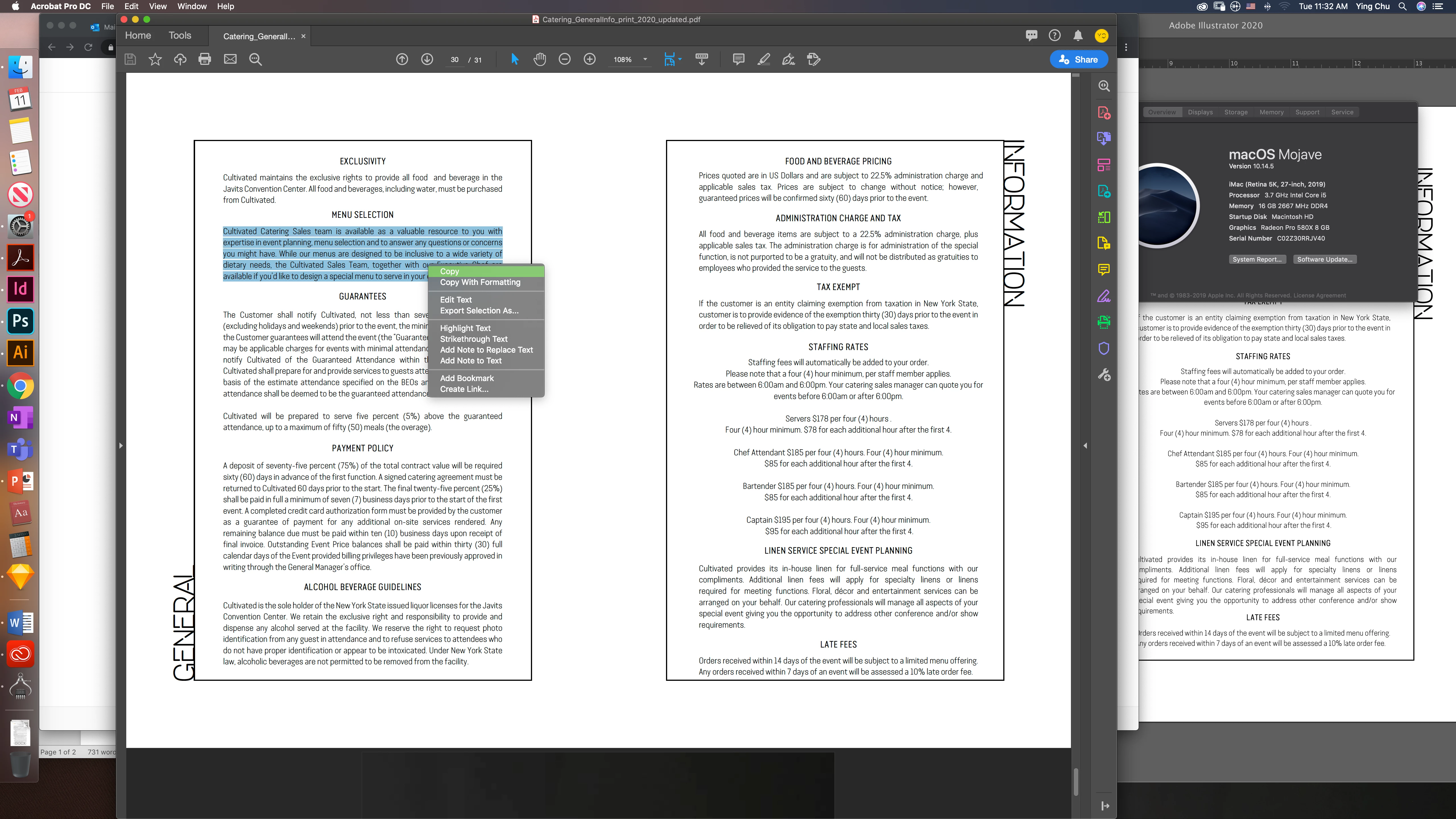This screenshot has width=1456, height=819.
Task: Select the Hand pan tool
Action: (x=539, y=59)
